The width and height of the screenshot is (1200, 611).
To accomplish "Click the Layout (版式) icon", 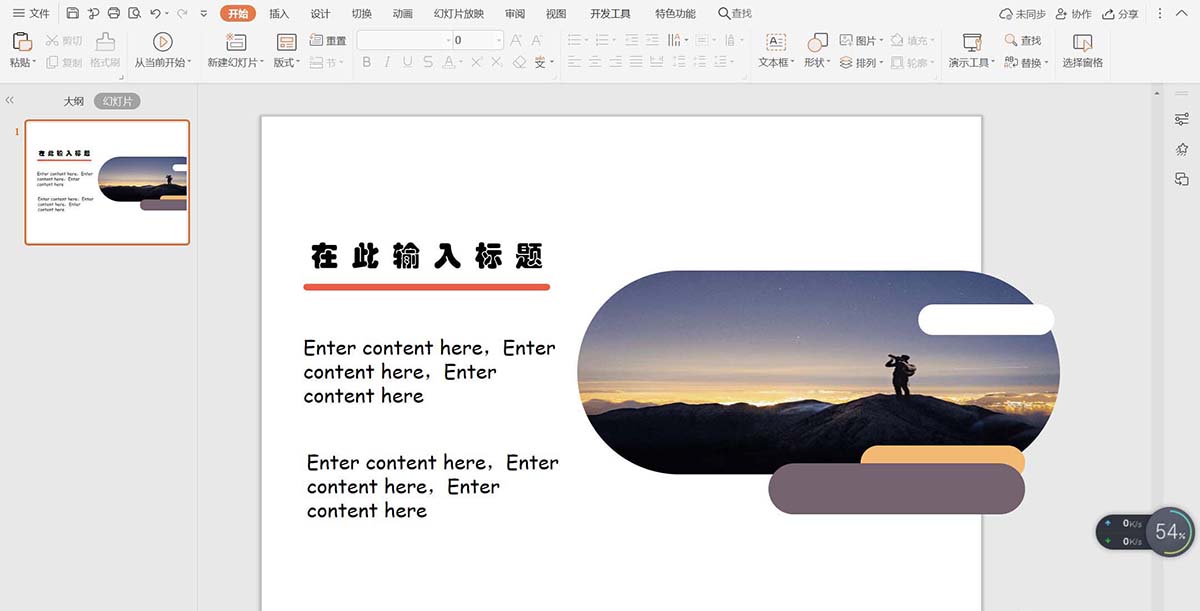I will pos(286,42).
